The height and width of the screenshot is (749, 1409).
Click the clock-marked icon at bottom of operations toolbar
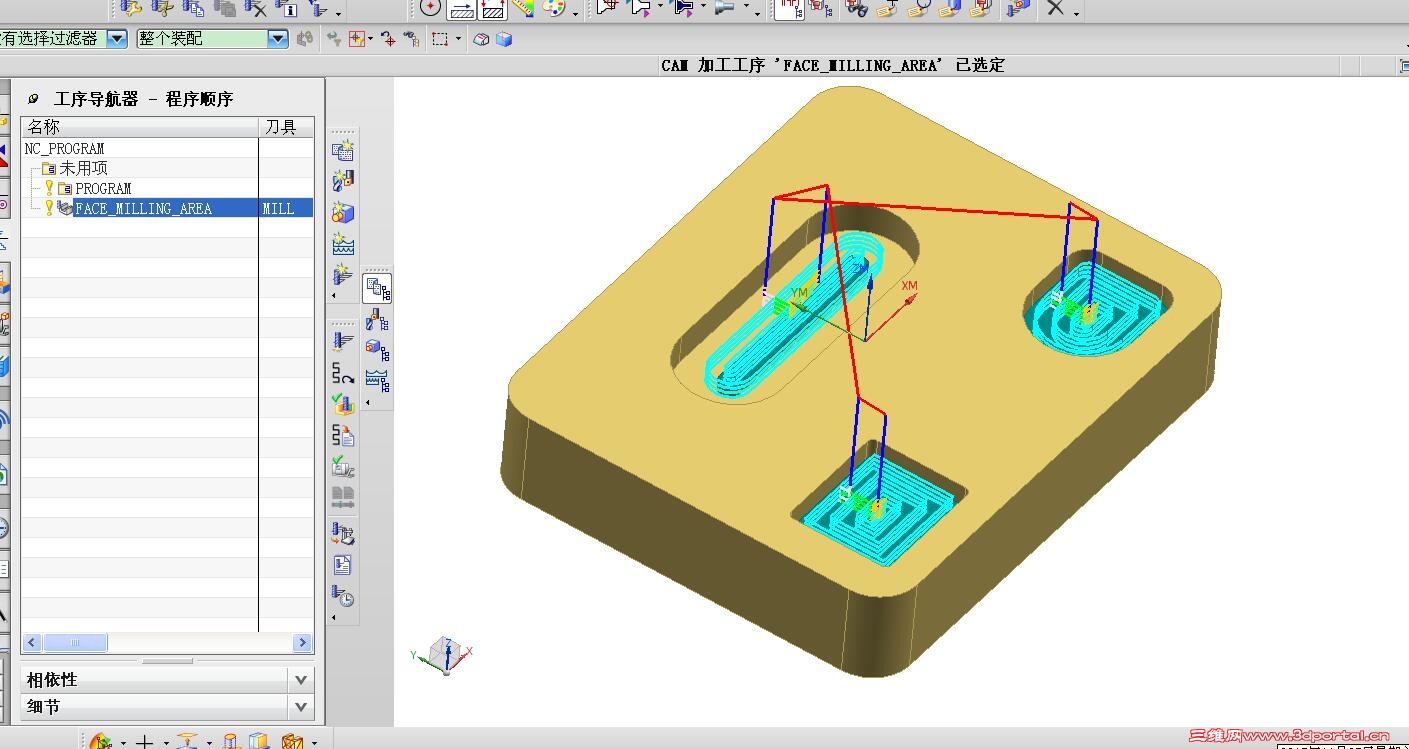click(343, 597)
